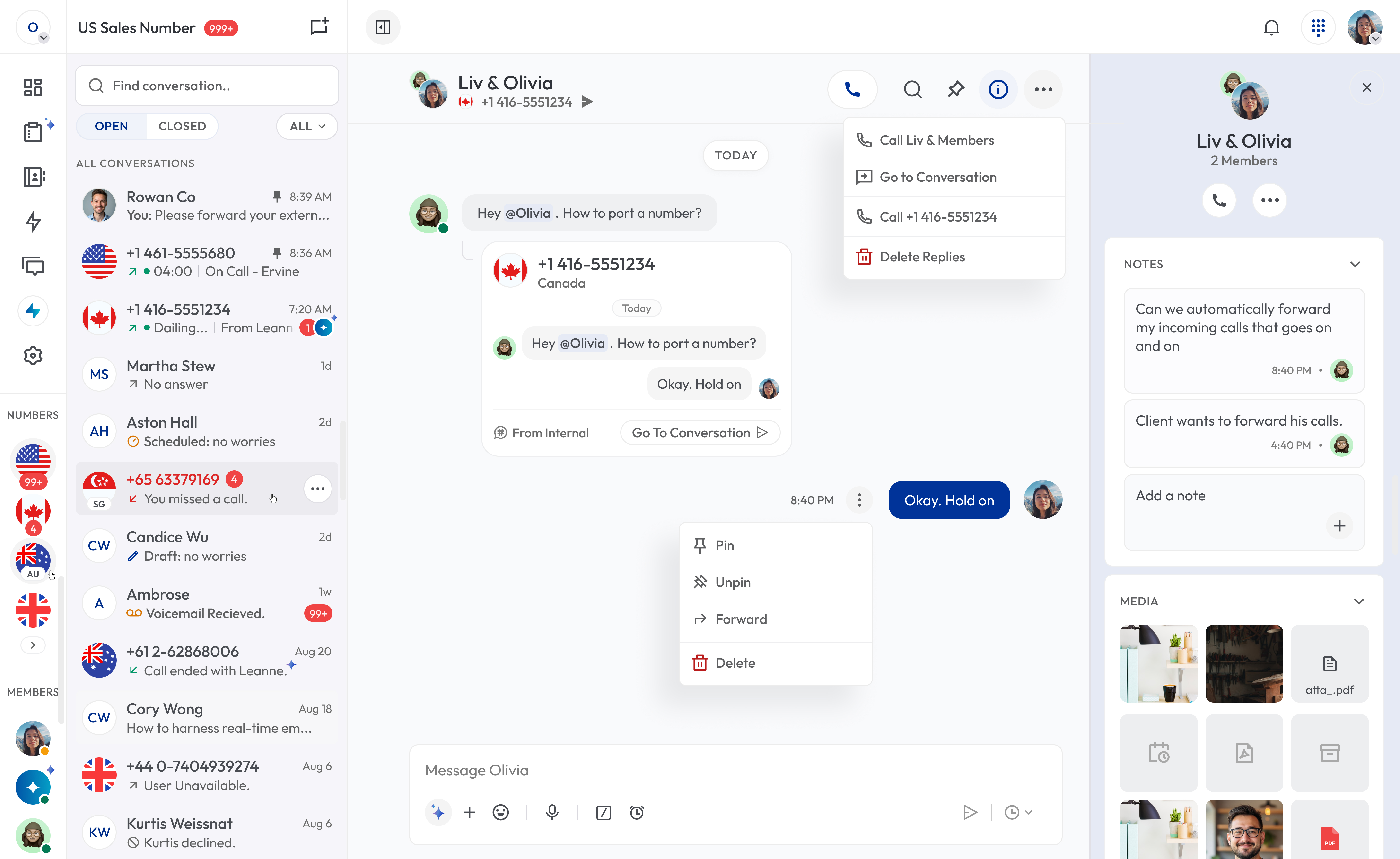Select US number with 99+ badge
Screen dimensions: 1400x859
[33, 464]
